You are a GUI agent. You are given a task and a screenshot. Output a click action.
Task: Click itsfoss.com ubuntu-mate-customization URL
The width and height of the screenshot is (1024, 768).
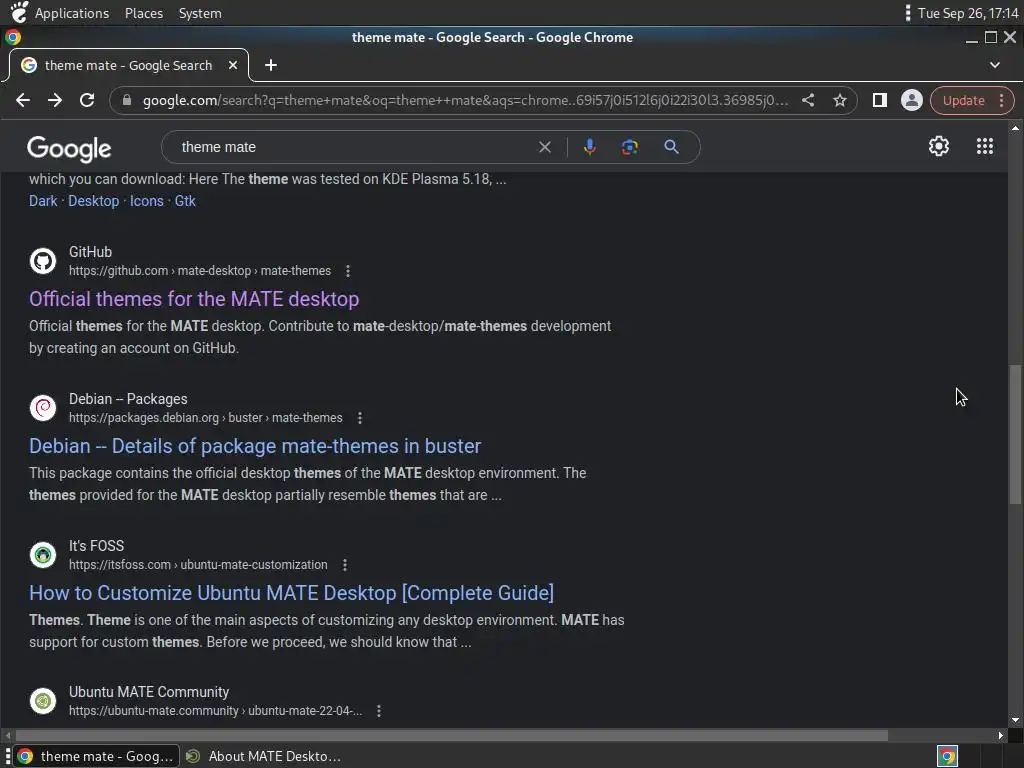coord(199,565)
